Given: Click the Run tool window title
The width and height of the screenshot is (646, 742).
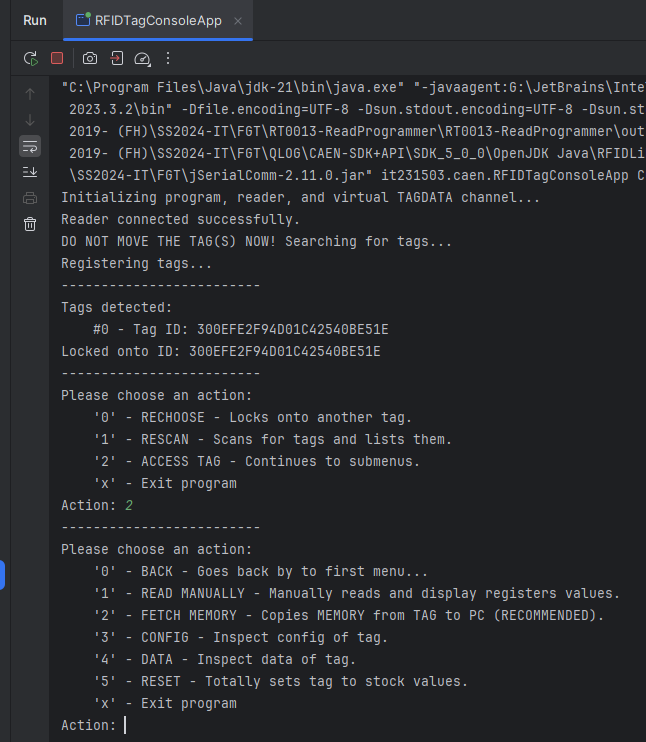Looking at the screenshot, I should (35, 20).
